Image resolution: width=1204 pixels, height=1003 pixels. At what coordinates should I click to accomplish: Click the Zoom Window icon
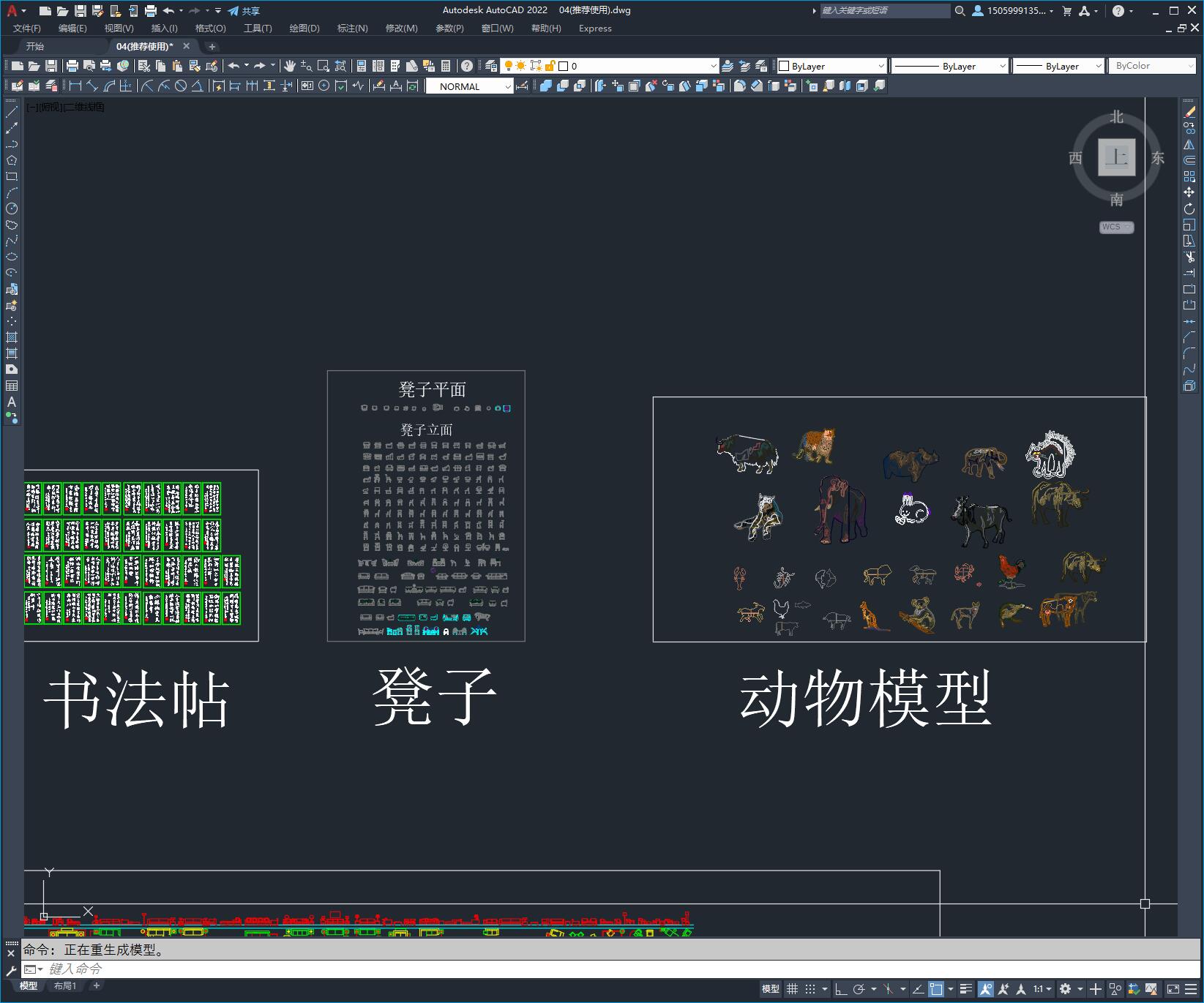(x=323, y=66)
